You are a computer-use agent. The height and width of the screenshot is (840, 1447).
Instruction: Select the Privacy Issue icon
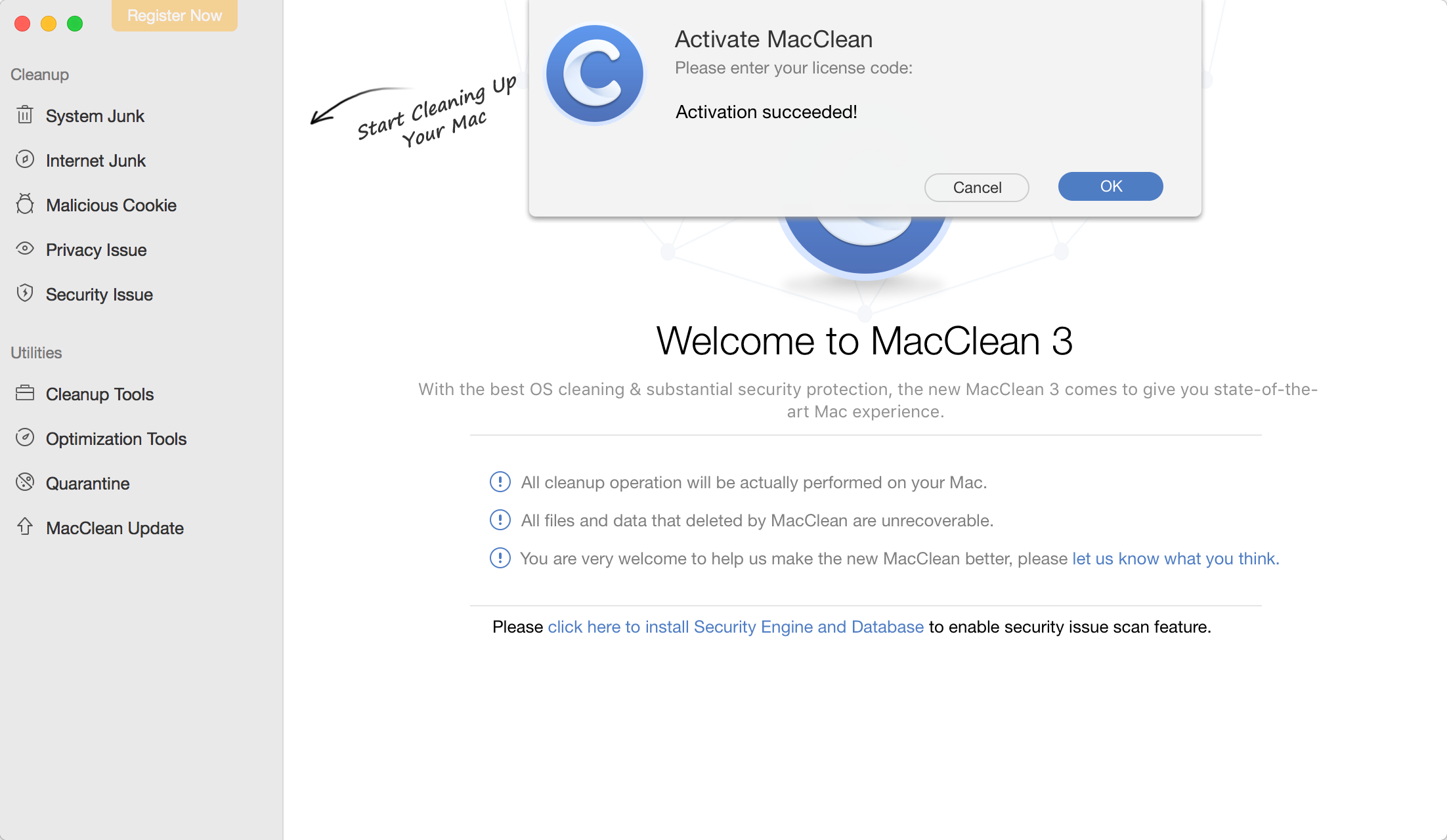click(x=25, y=249)
